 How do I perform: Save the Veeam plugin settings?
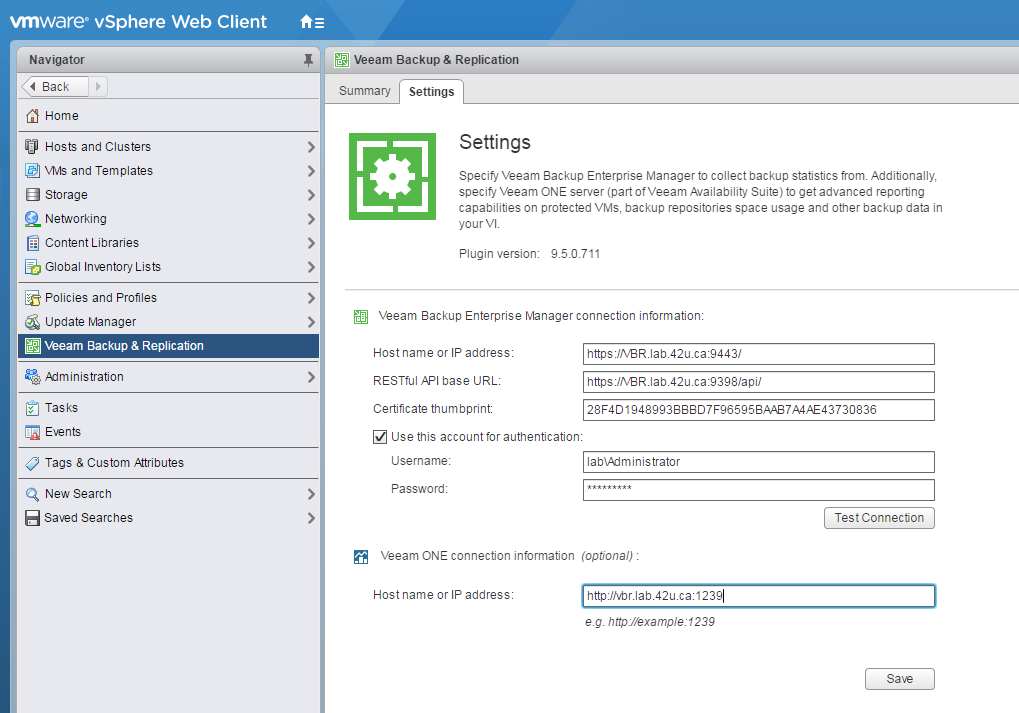[x=898, y=678]
